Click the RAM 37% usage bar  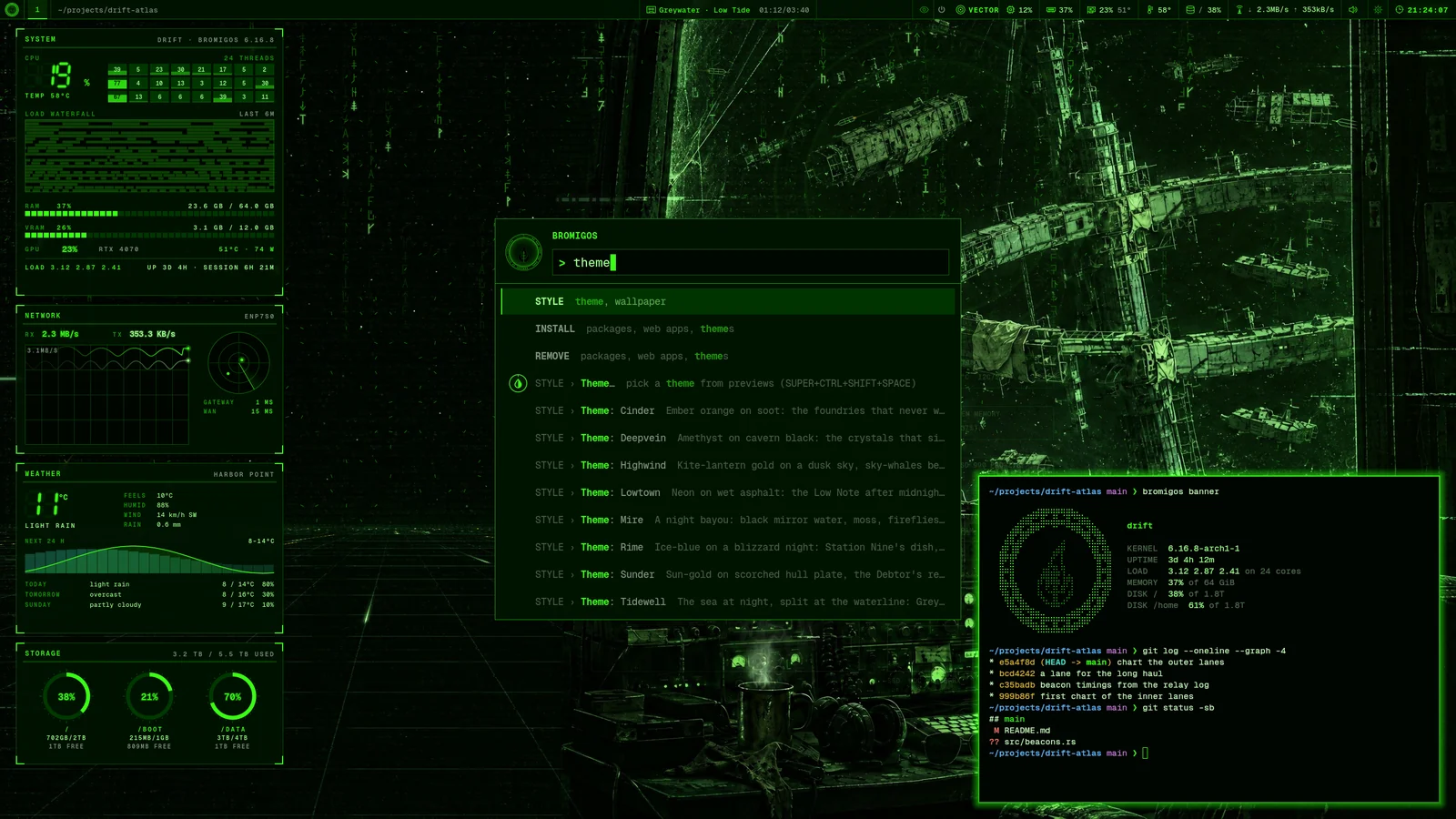tap(149, 214)
